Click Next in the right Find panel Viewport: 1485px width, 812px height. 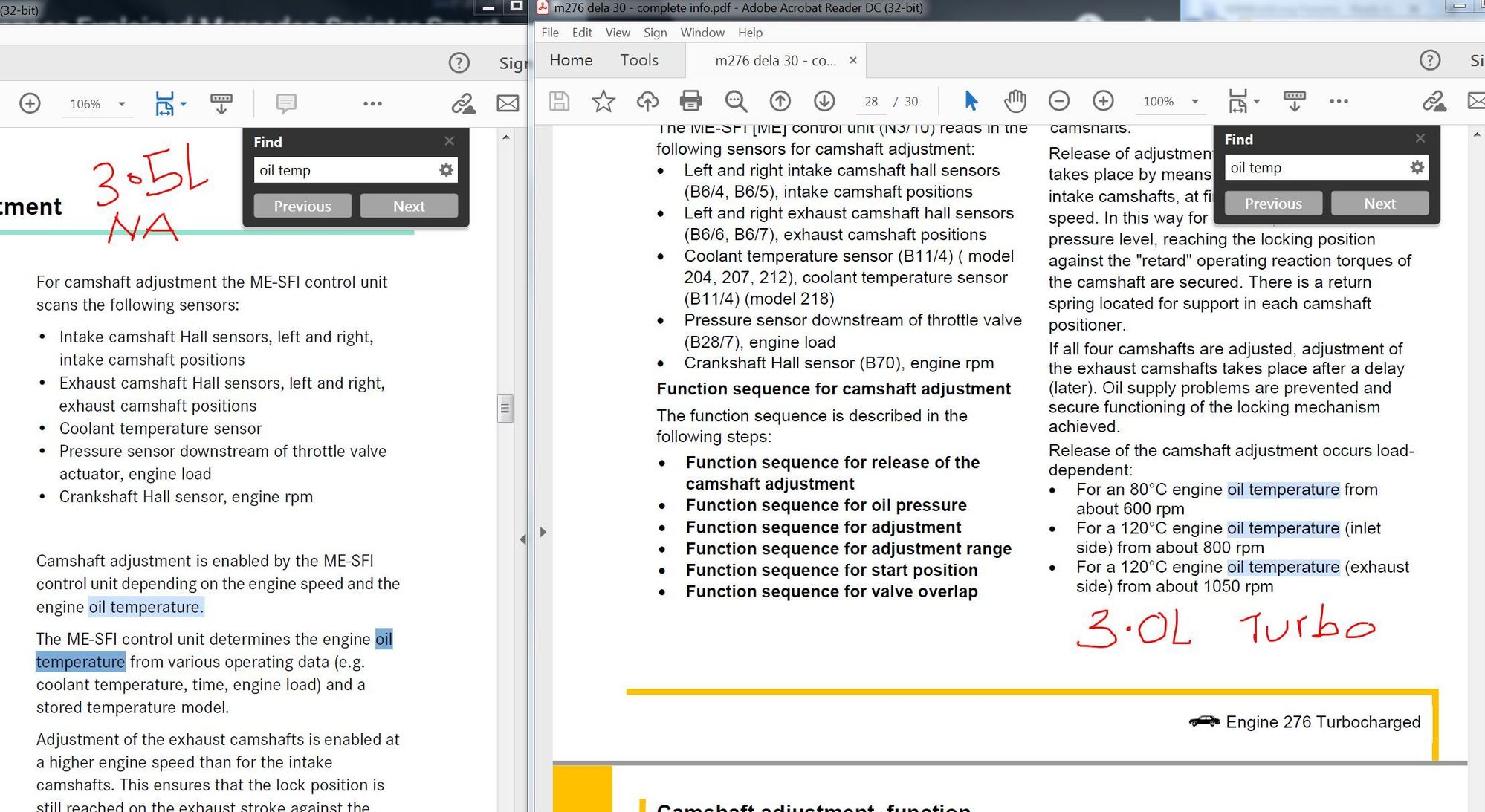click(x=1379, y=204)
